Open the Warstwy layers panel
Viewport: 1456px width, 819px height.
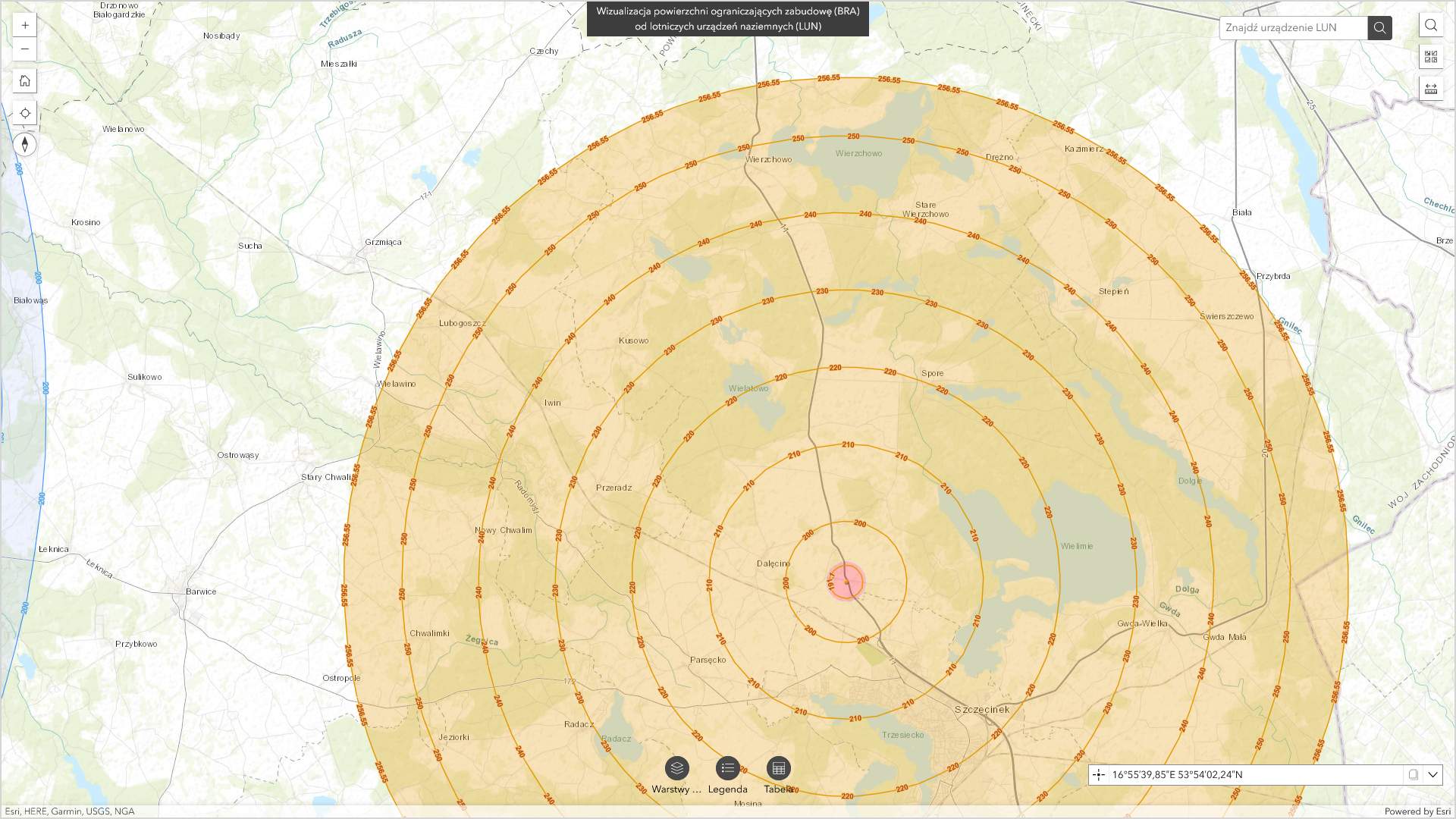click(x=676, y=769)
